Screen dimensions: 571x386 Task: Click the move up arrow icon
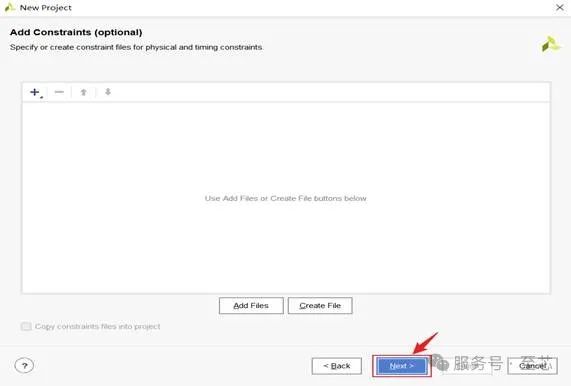click(x=83, y=92)
